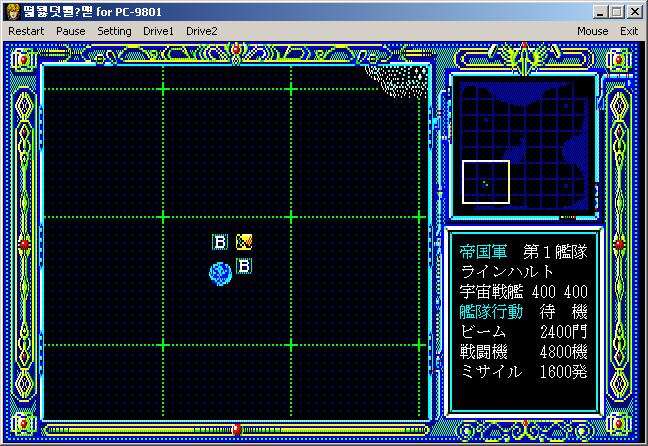Click Exit in the menu bar
Screen dimensions: 648x446
(629, 31)
